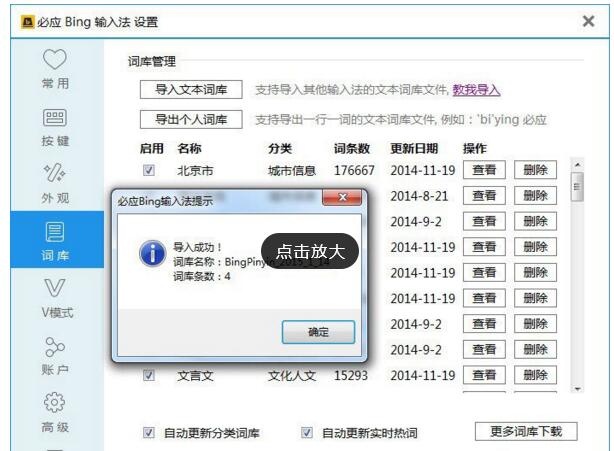Click the 操作 column header
This screenshot has height=451, width=614.
tap(475, 148)
